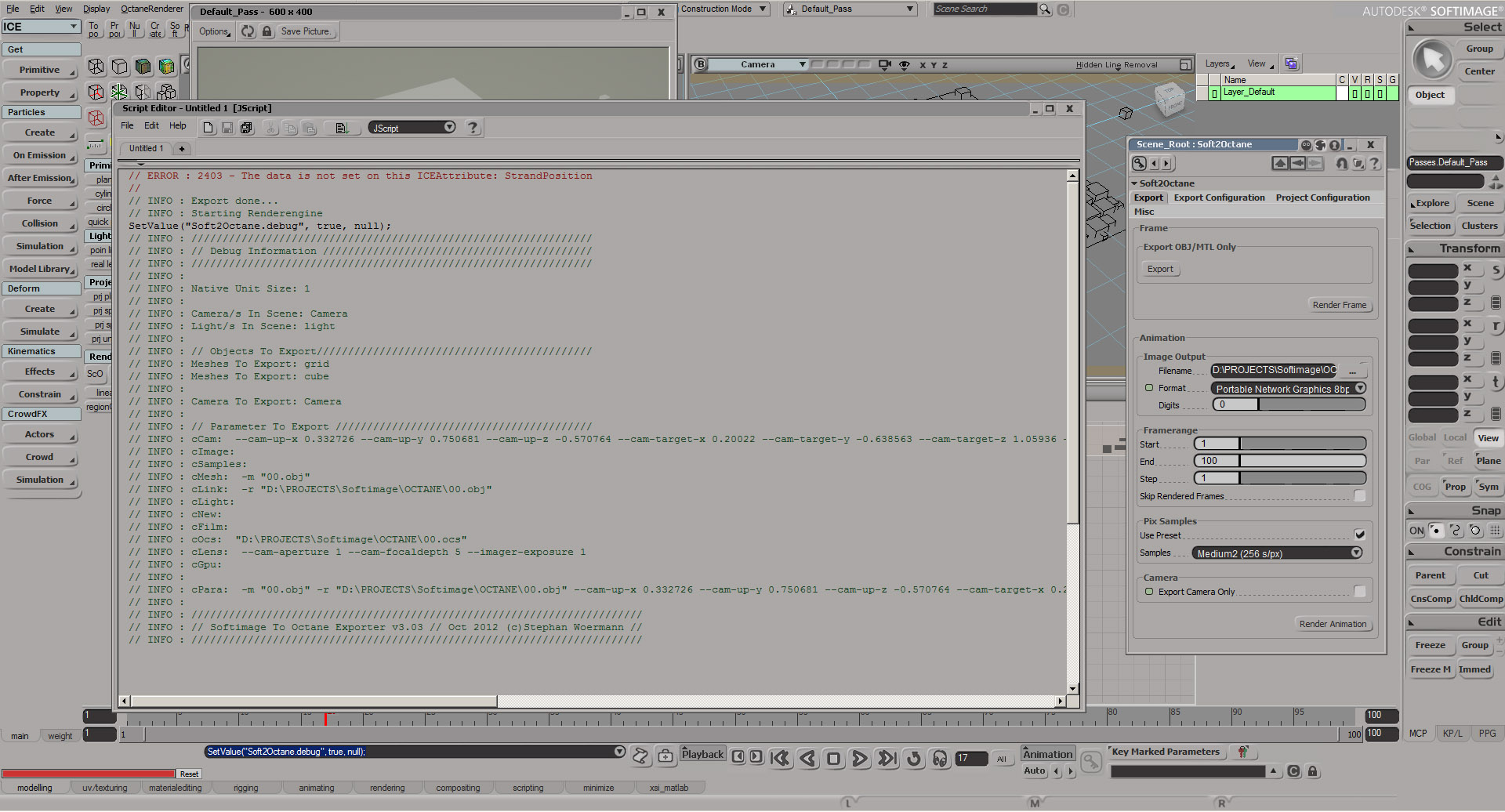This screenshot has height=812, width=1505.
Task: Click Save Picture button
Action: click(x=306, y=31)
